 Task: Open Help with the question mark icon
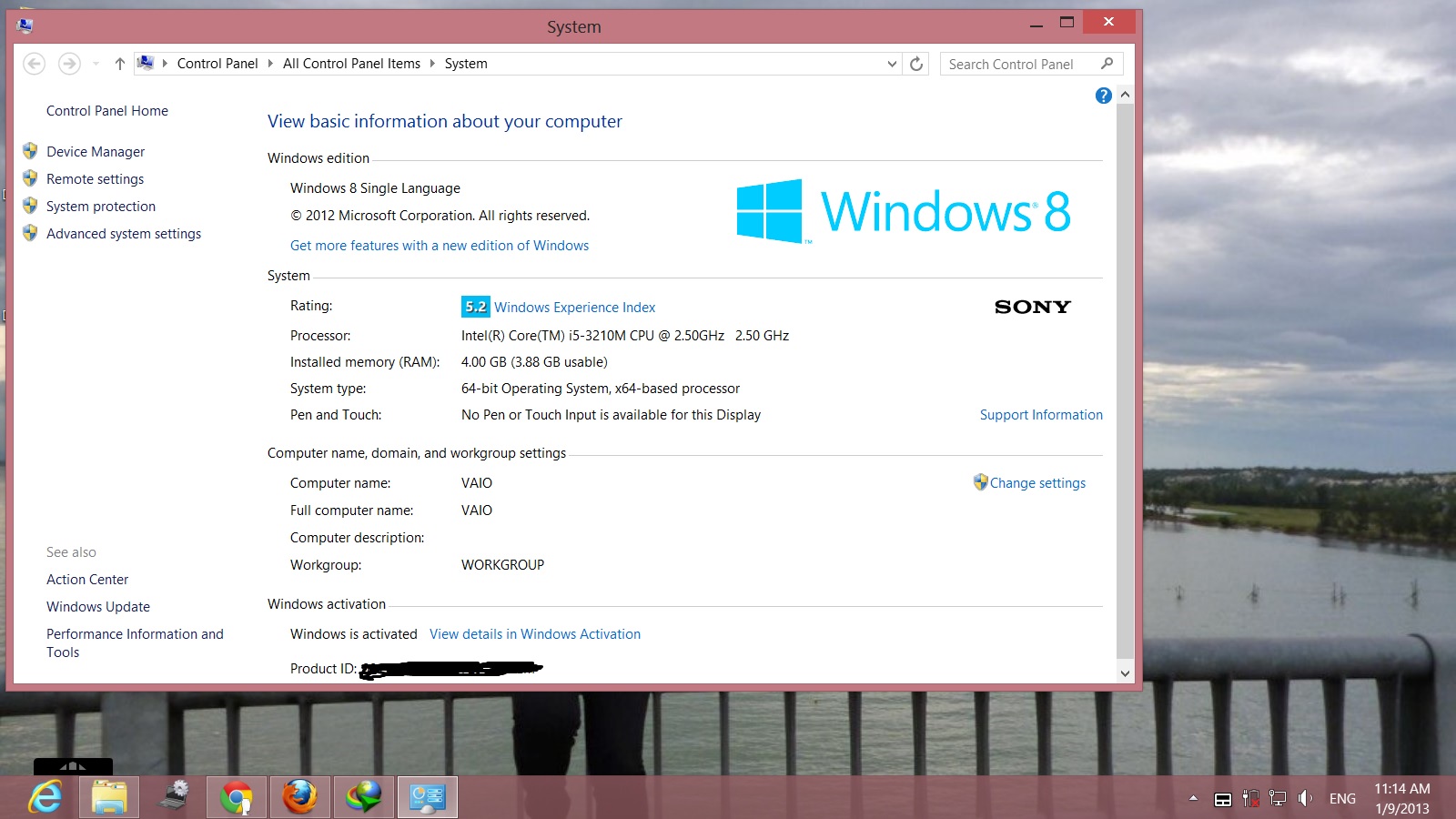point(1104,96)
